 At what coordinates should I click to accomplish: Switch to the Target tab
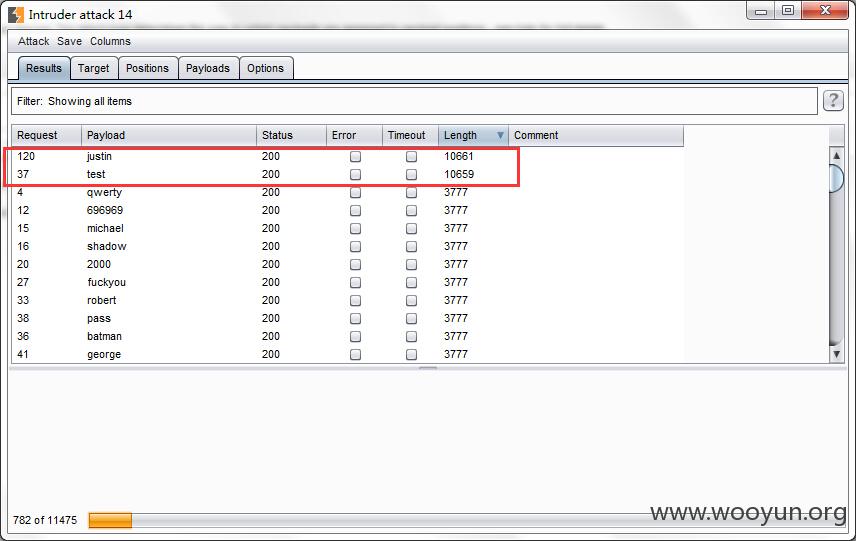tap(93, 68)
